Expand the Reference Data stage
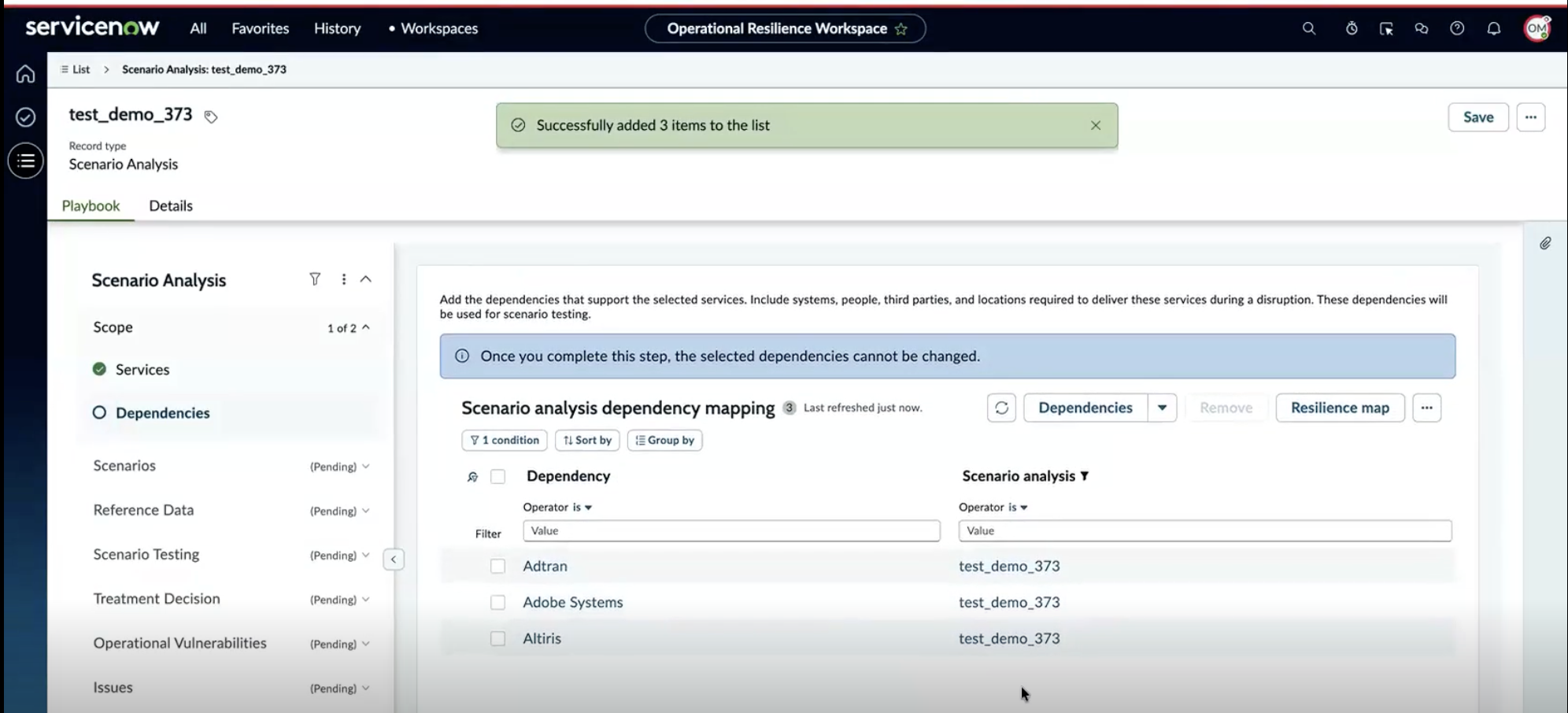The width and height of the screenshot is (1568, 713). point(366,511)
